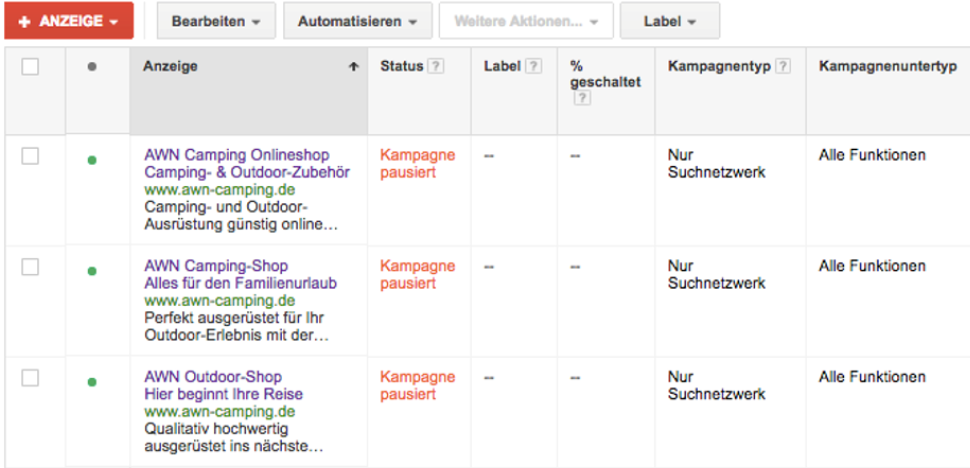The image size is (970, 468).
Task: Click the gray status dot column header
Action: [x=92, y=67]
